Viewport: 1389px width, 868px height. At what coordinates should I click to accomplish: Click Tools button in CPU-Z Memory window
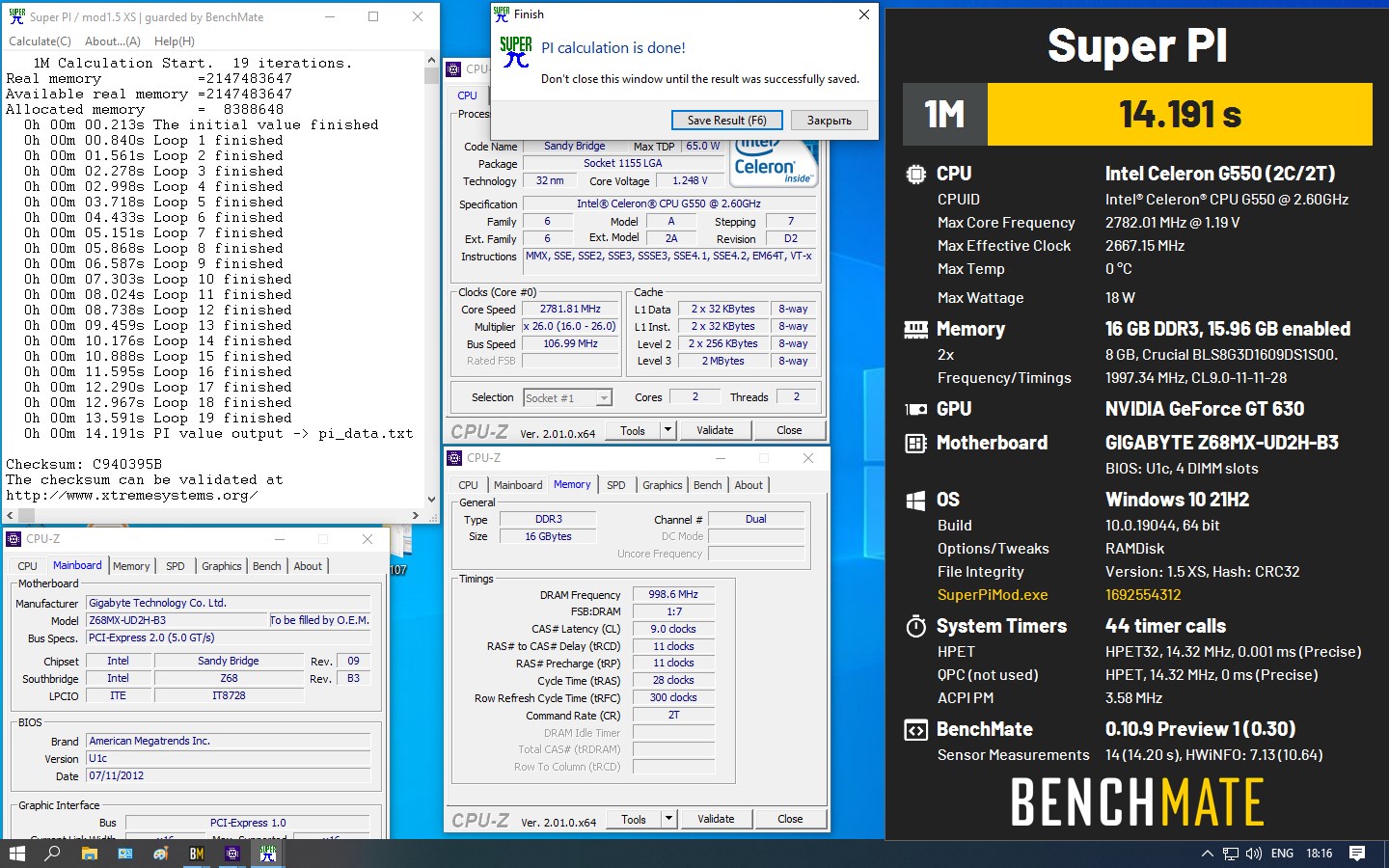[634, 819]
